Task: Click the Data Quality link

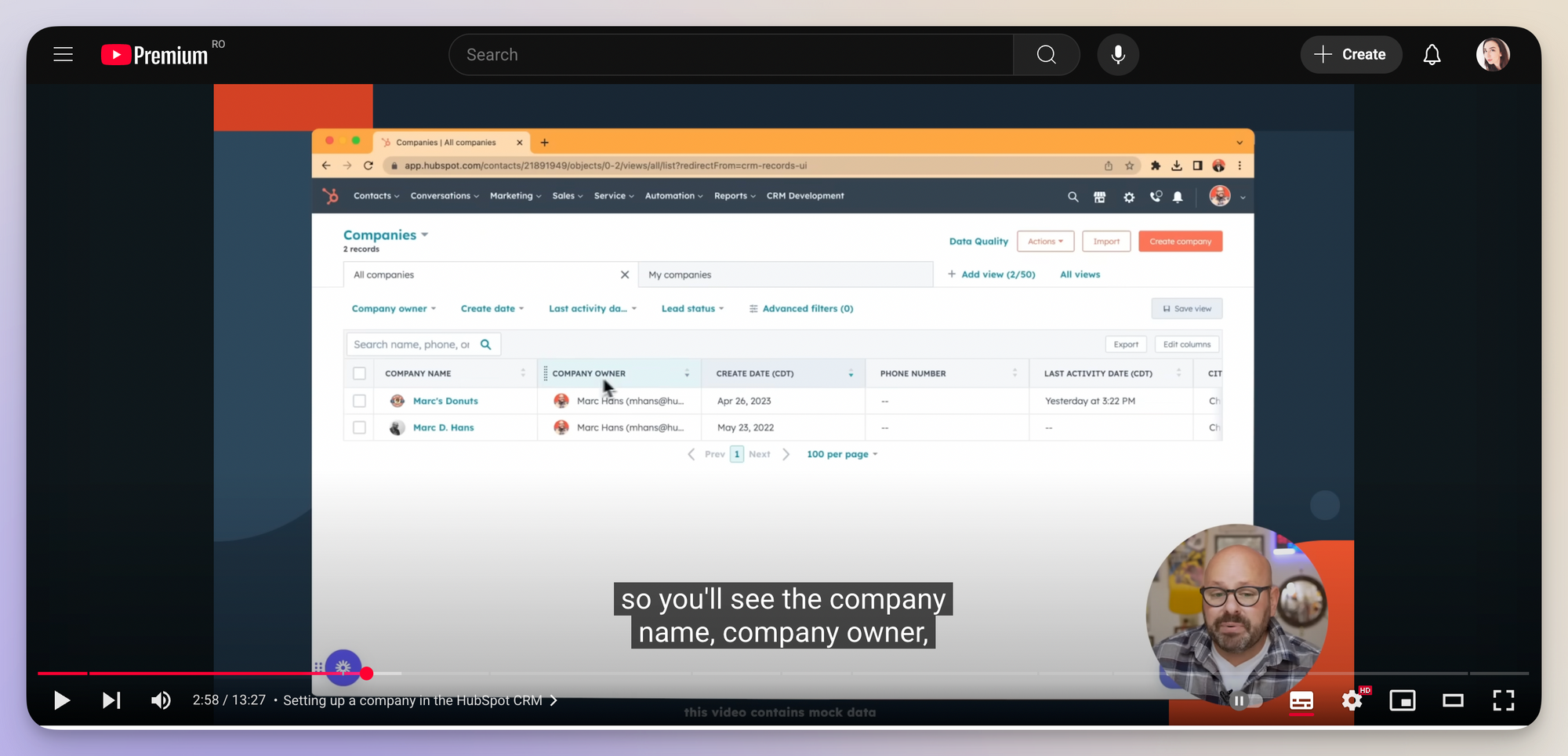Action: point(978,242)
